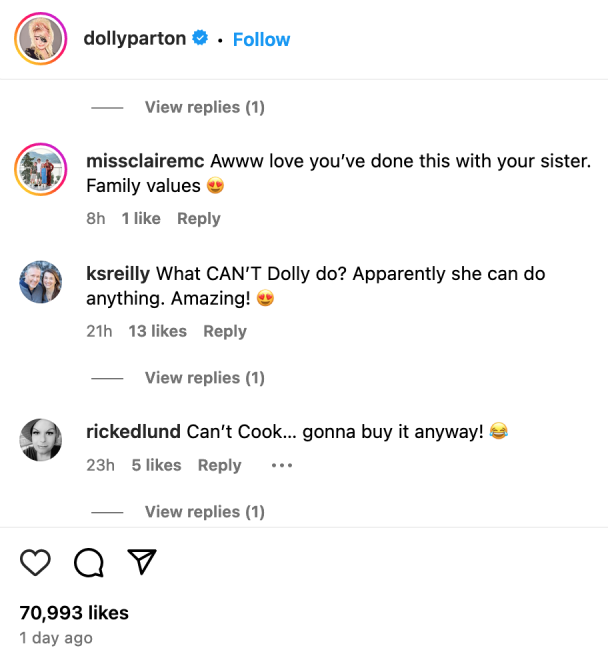Follow the dollyparton account

click(261, 39)
